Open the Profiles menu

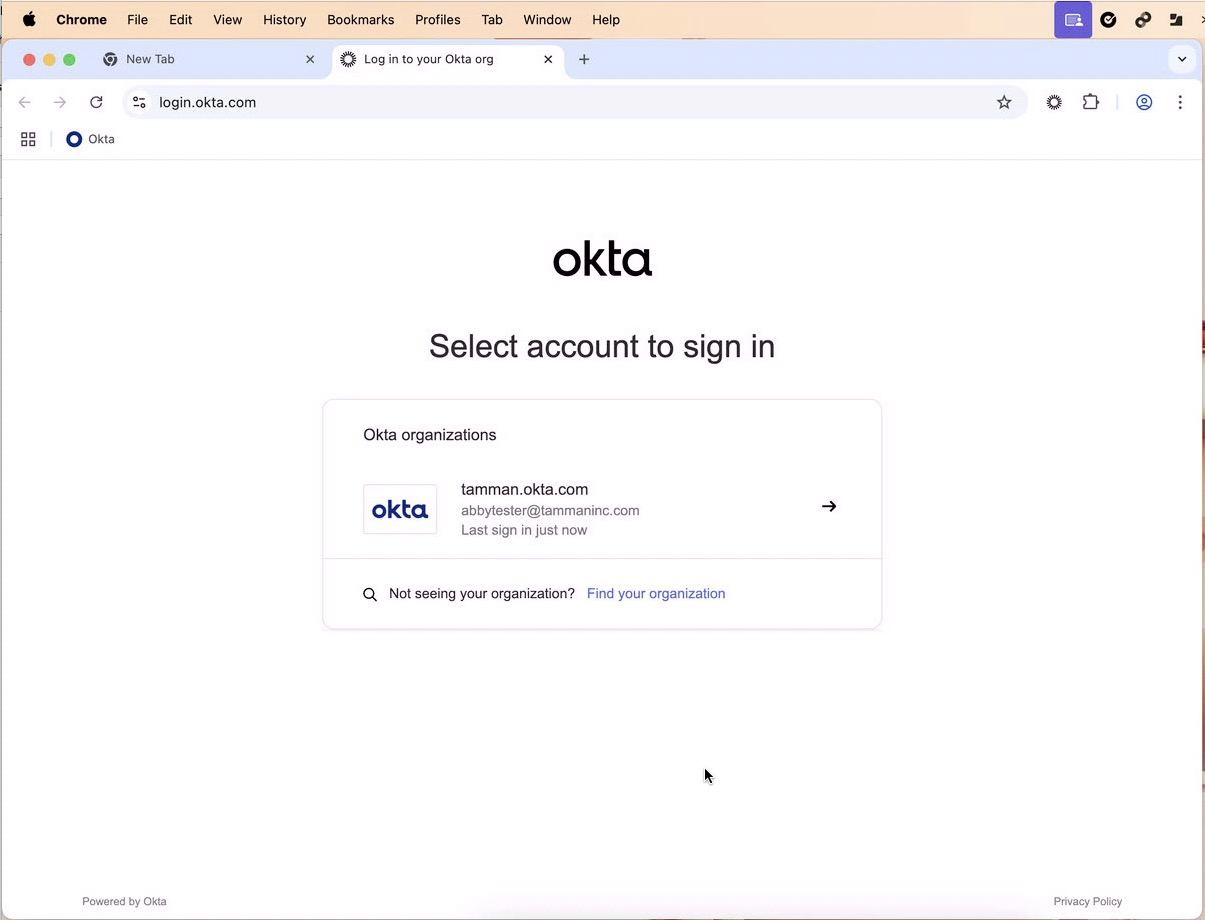[x=438, y=19]
